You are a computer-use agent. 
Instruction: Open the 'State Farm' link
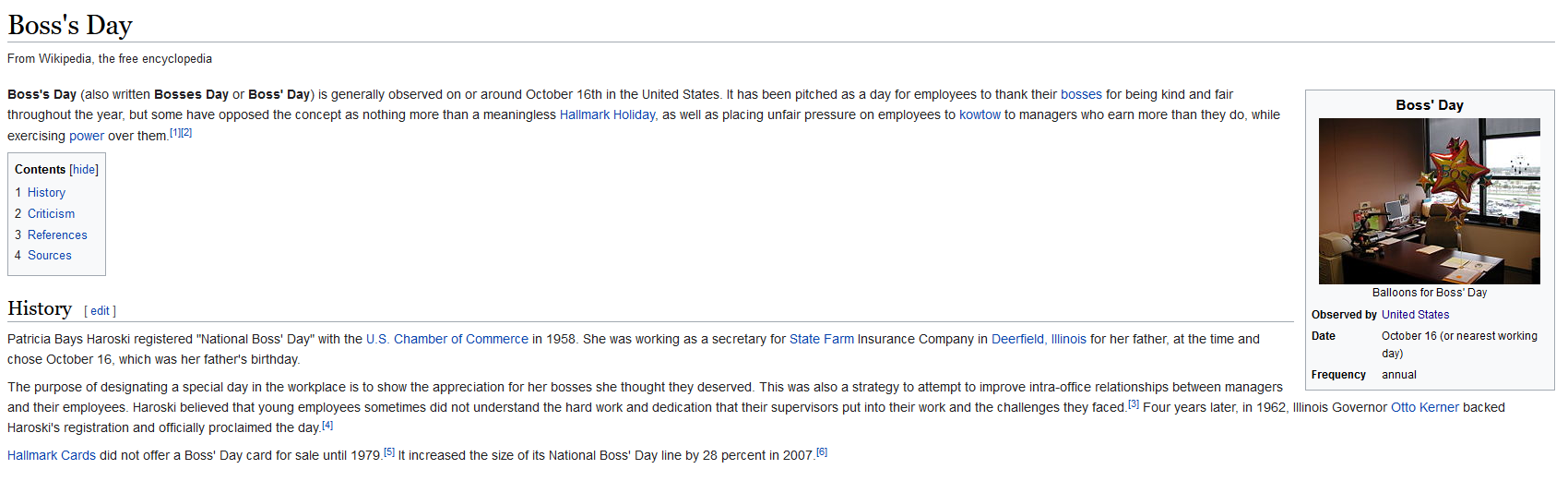coord(822,339)
